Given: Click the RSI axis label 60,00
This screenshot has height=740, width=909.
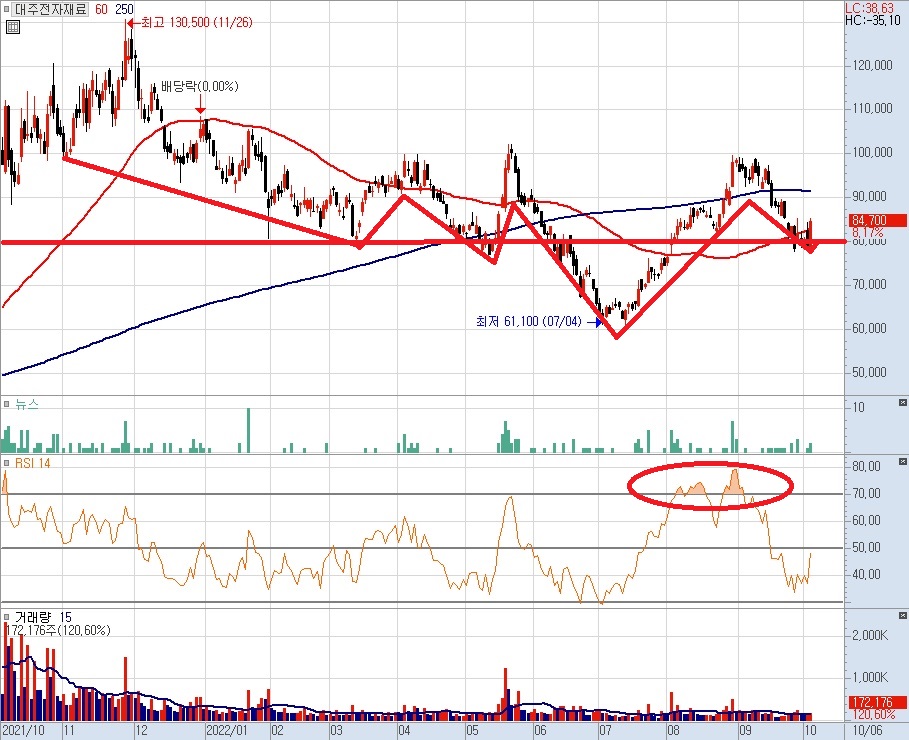Looking at the screenshot, I should click(x=867, y=520).
